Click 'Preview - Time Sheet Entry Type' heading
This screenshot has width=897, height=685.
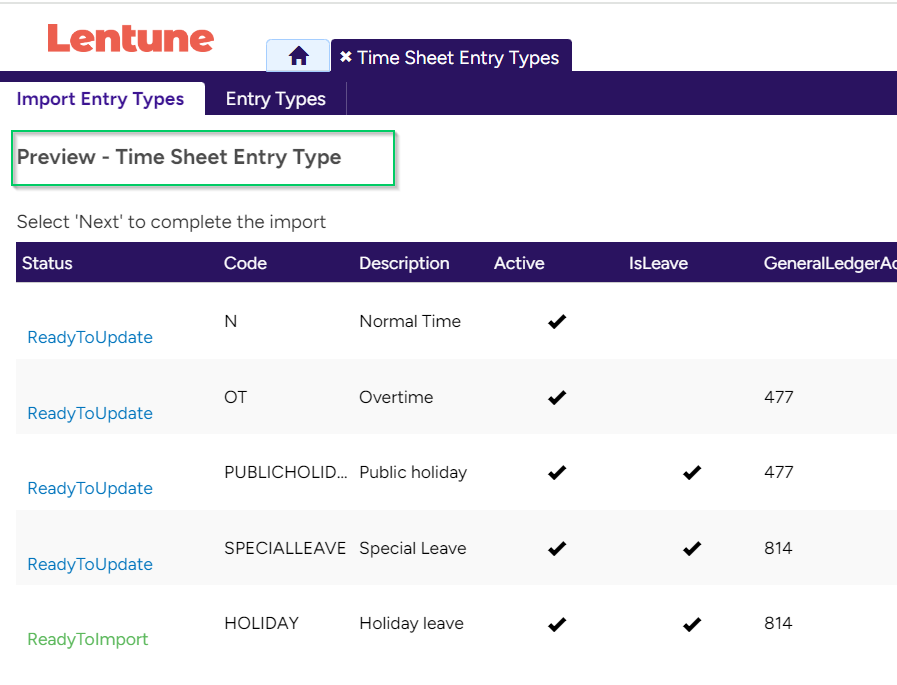coord(179,157)
